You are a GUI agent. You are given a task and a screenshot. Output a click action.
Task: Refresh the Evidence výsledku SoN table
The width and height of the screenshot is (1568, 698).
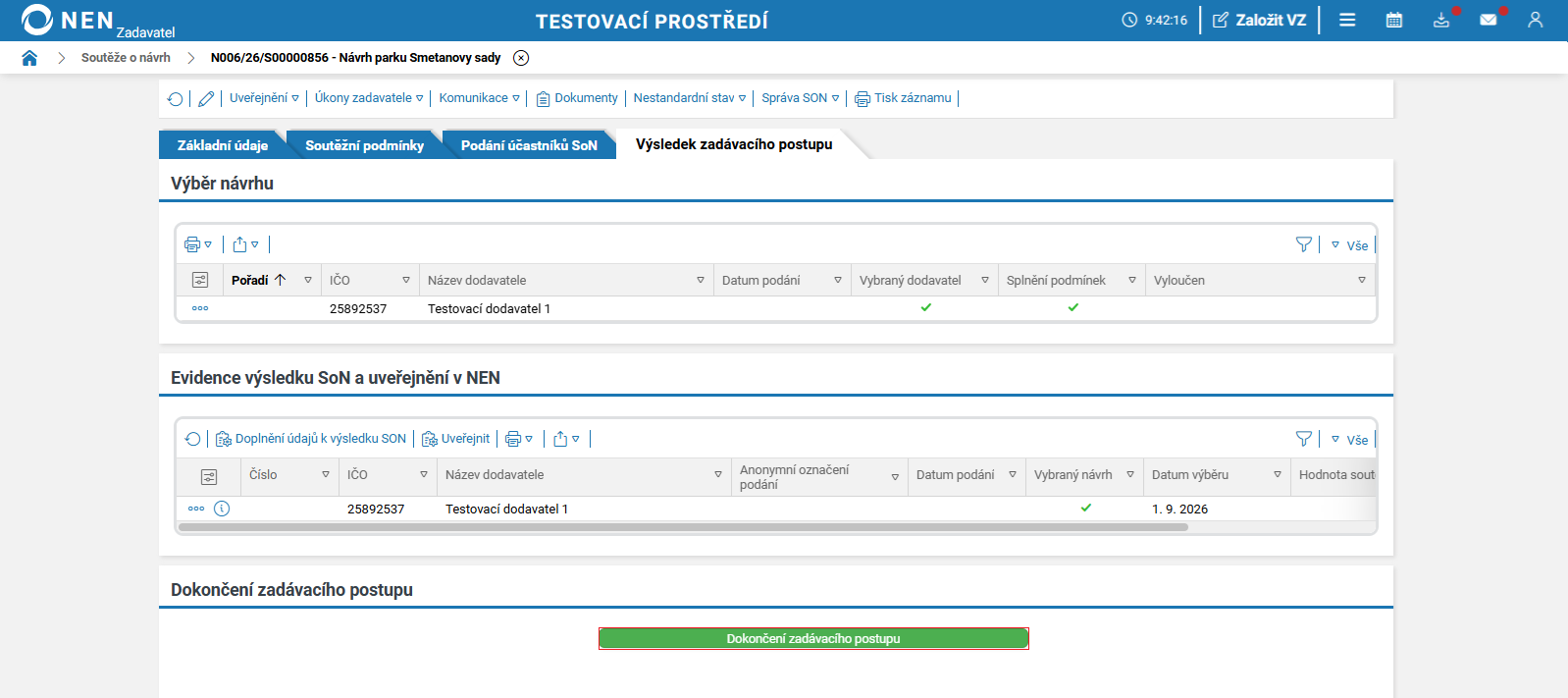192,439
